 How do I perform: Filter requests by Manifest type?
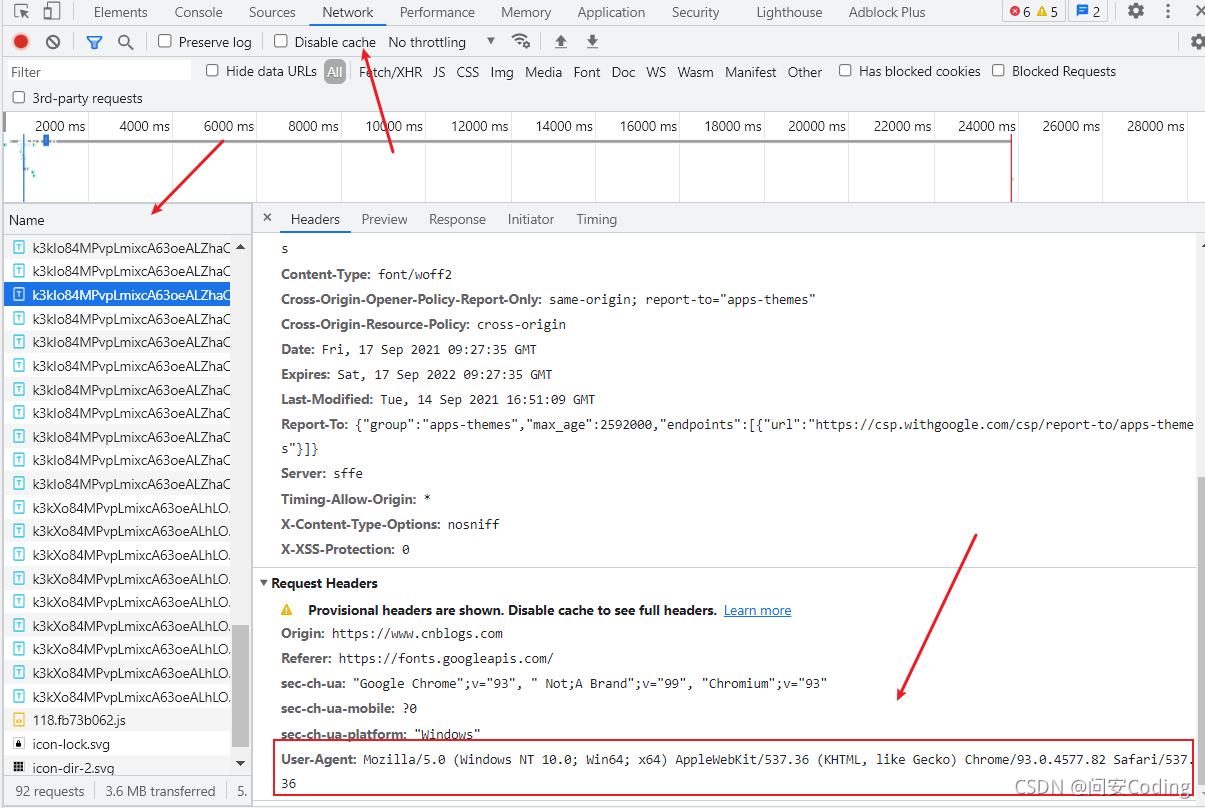pyautogui.click(x=750, y=71)
